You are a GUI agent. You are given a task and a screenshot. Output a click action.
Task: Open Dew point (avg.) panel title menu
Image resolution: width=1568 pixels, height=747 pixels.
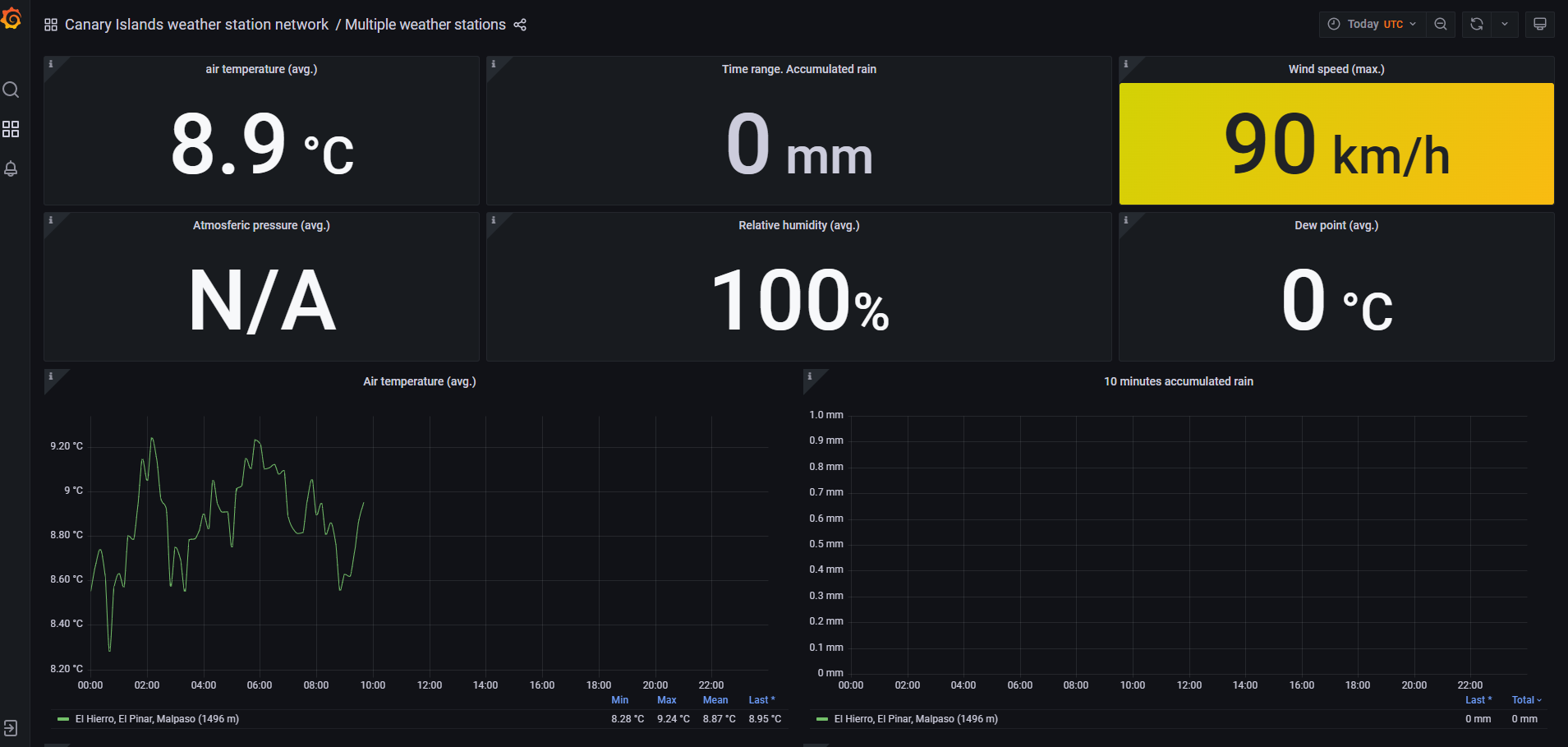point(1336,225)
